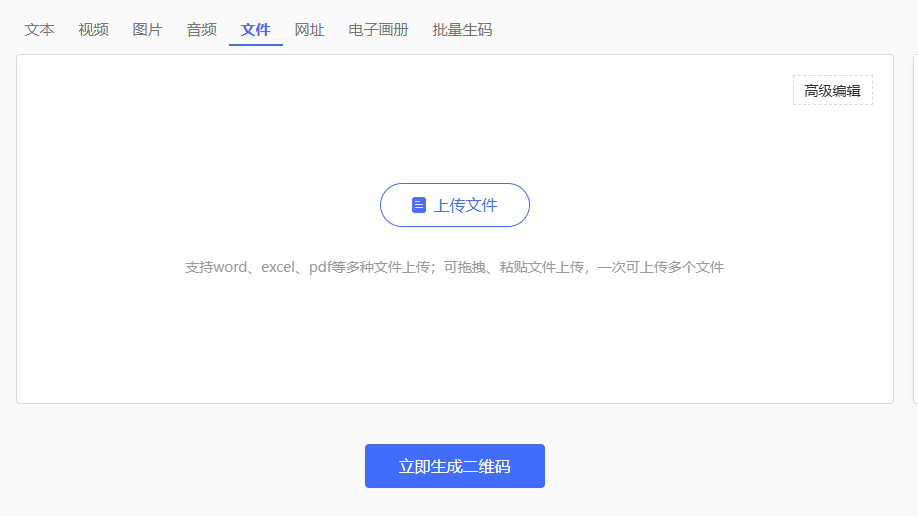Open 高级编辑 advanced editing

(x=832, y=90)
